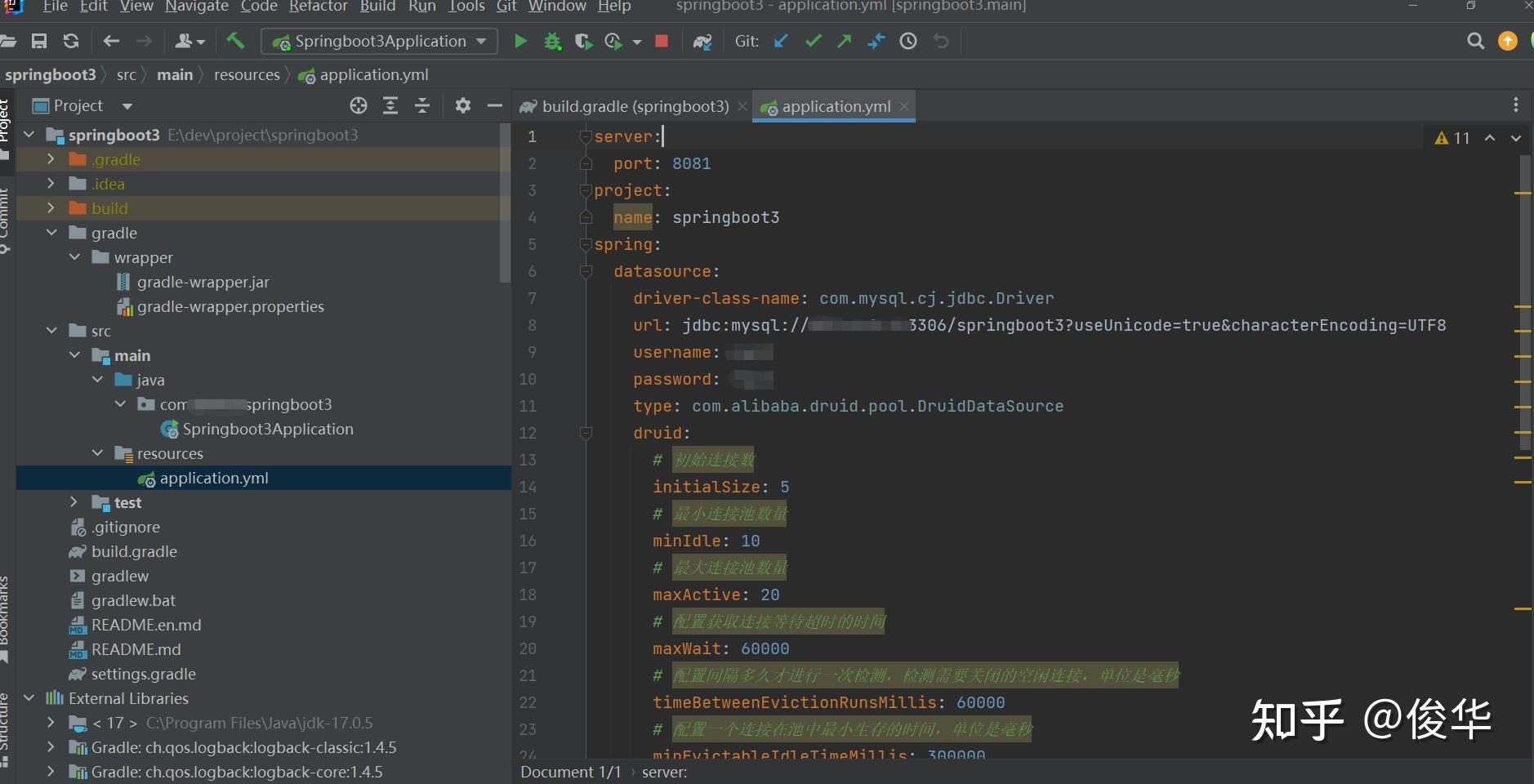The image size is (1534, 784).
Task: Open Project panel options gear
Action: [463, 105]
